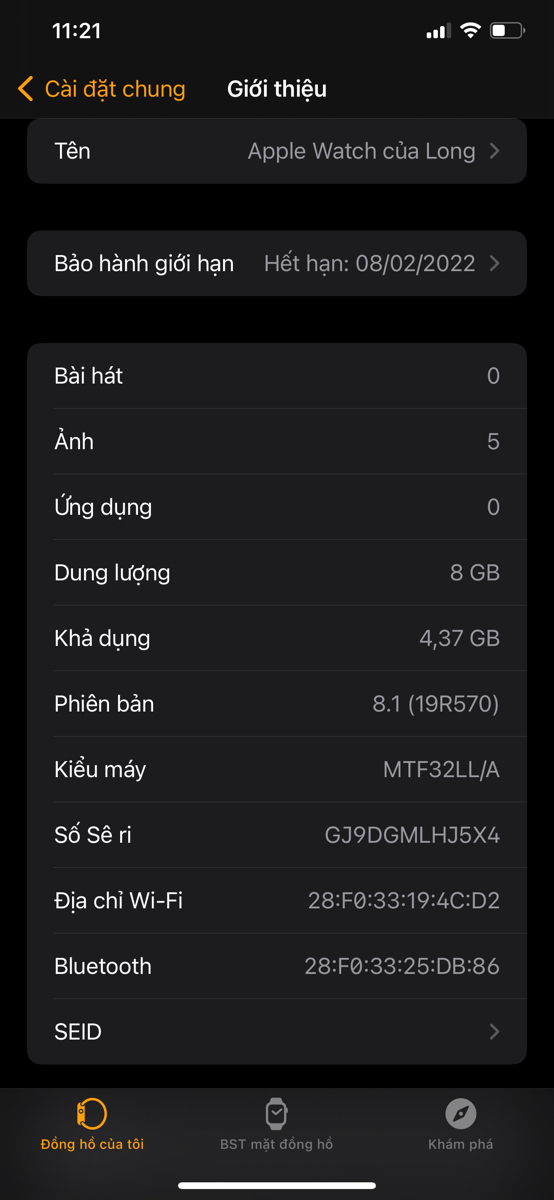Tap the Số Sê ri value GJ9DGMLHJ5X4
The width and height of the screenshot is (554, 1200).
(x=412, y=835)
